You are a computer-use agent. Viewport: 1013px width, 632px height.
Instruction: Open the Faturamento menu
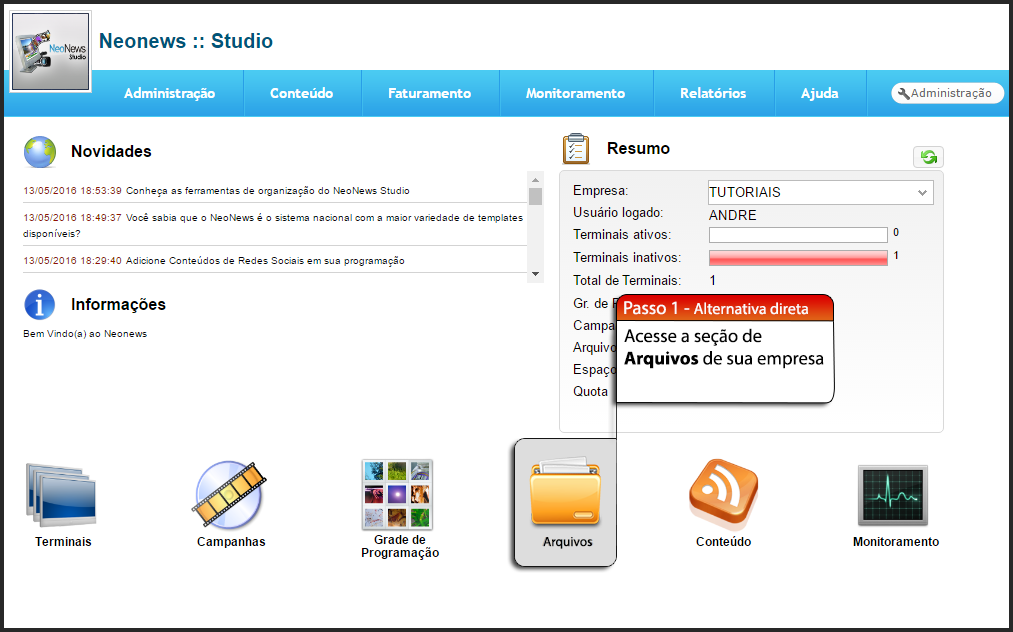[x=429, y=93]
